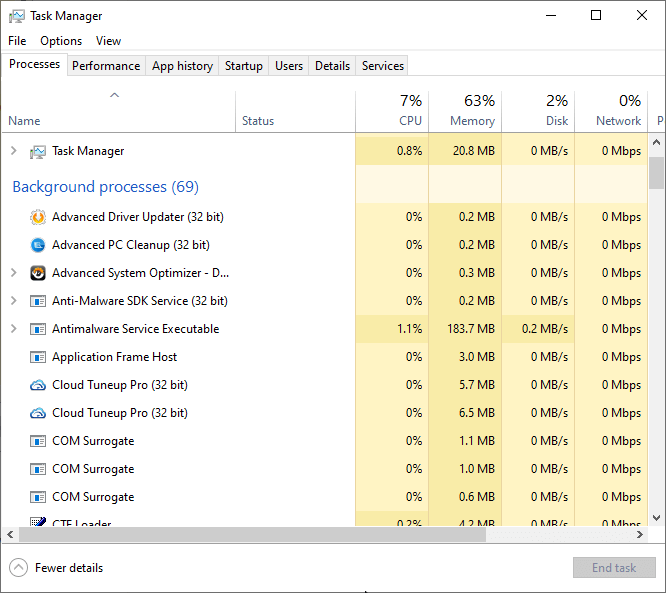Click the 6.5 MB memory value
This screenshot has height=593, width=666.
click(x=477, y=413)
